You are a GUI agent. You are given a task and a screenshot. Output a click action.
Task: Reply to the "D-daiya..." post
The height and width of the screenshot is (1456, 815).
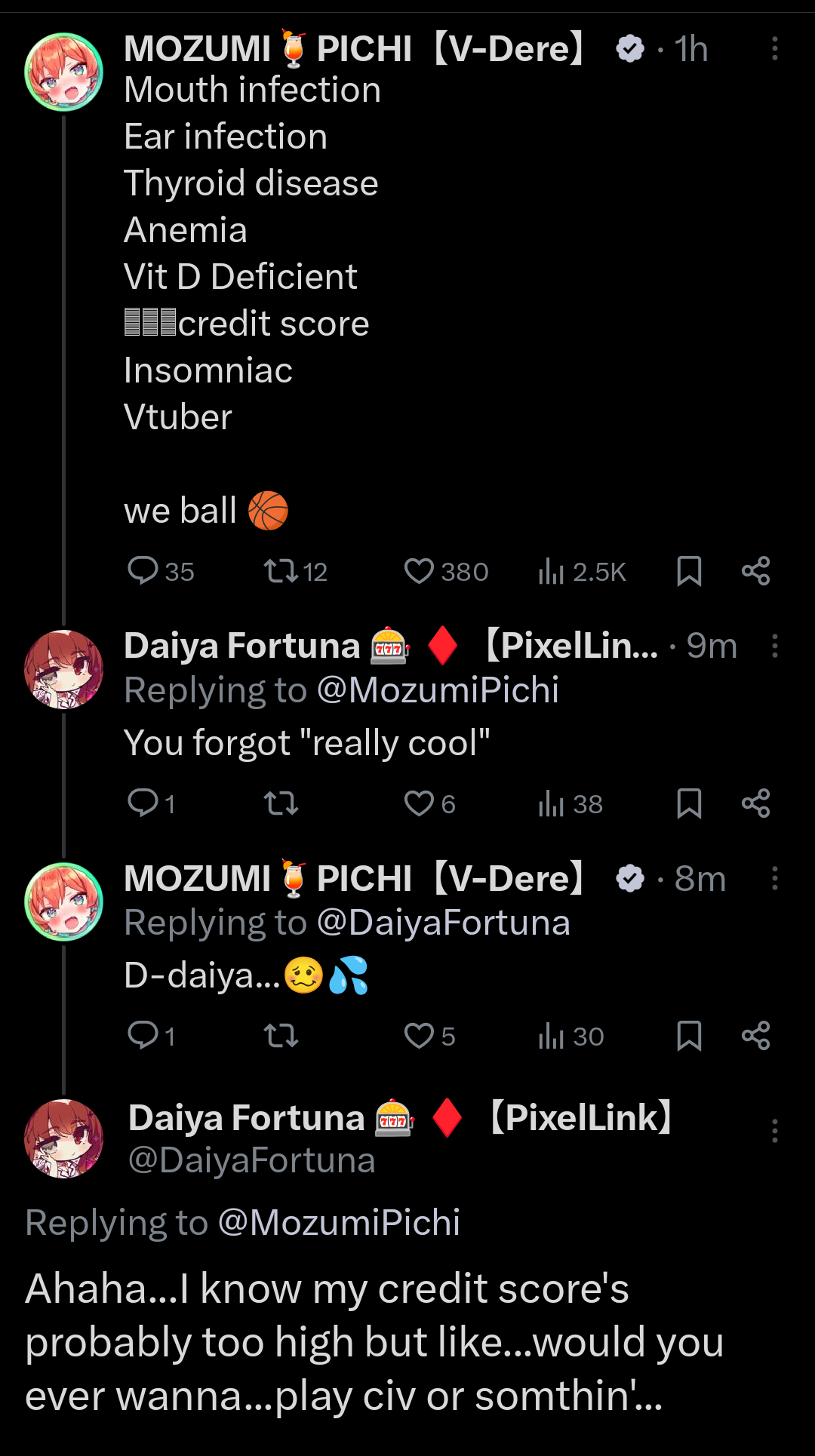coord(143,1036)
